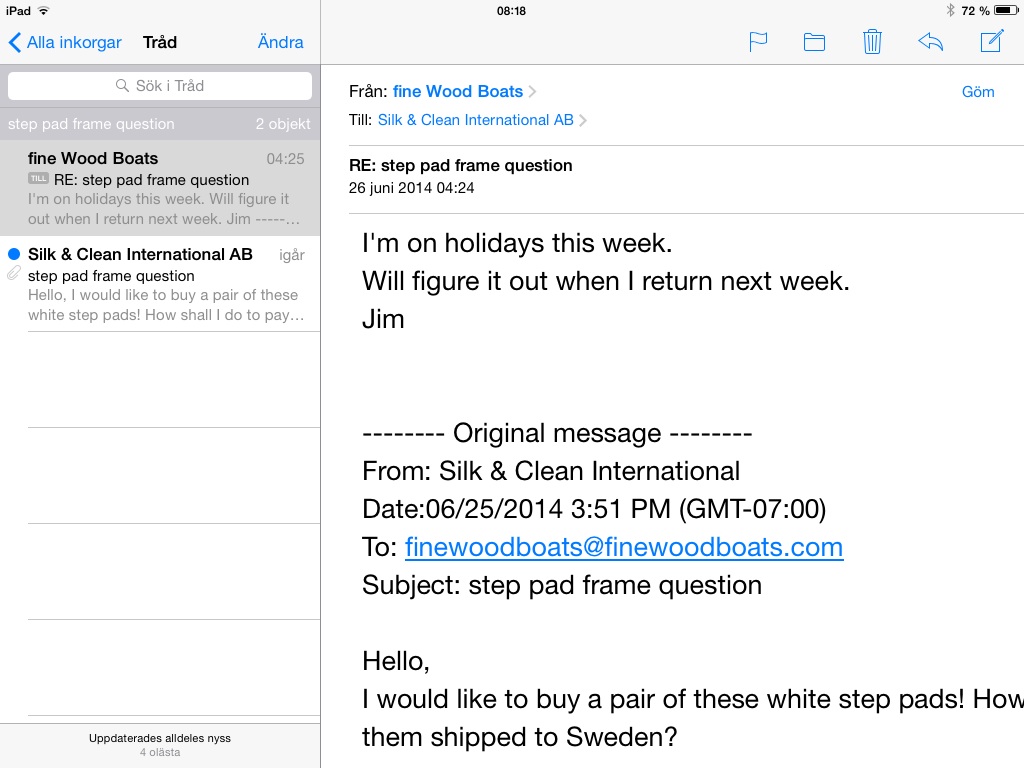Toggle unread blue dot on Silk & Clean message
Image resolution: width=1024 pixels, height=768 pixels.
tap(14, 254)
